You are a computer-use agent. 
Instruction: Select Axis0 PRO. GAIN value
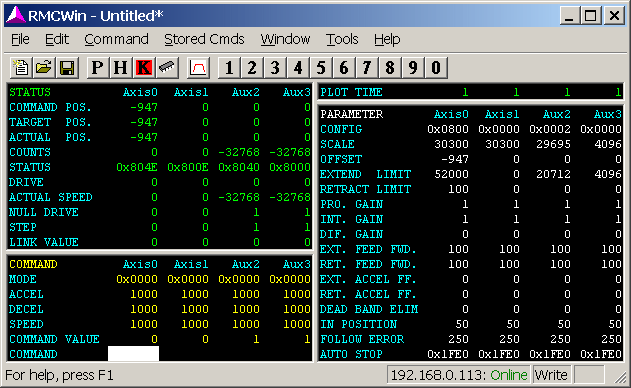465,204
